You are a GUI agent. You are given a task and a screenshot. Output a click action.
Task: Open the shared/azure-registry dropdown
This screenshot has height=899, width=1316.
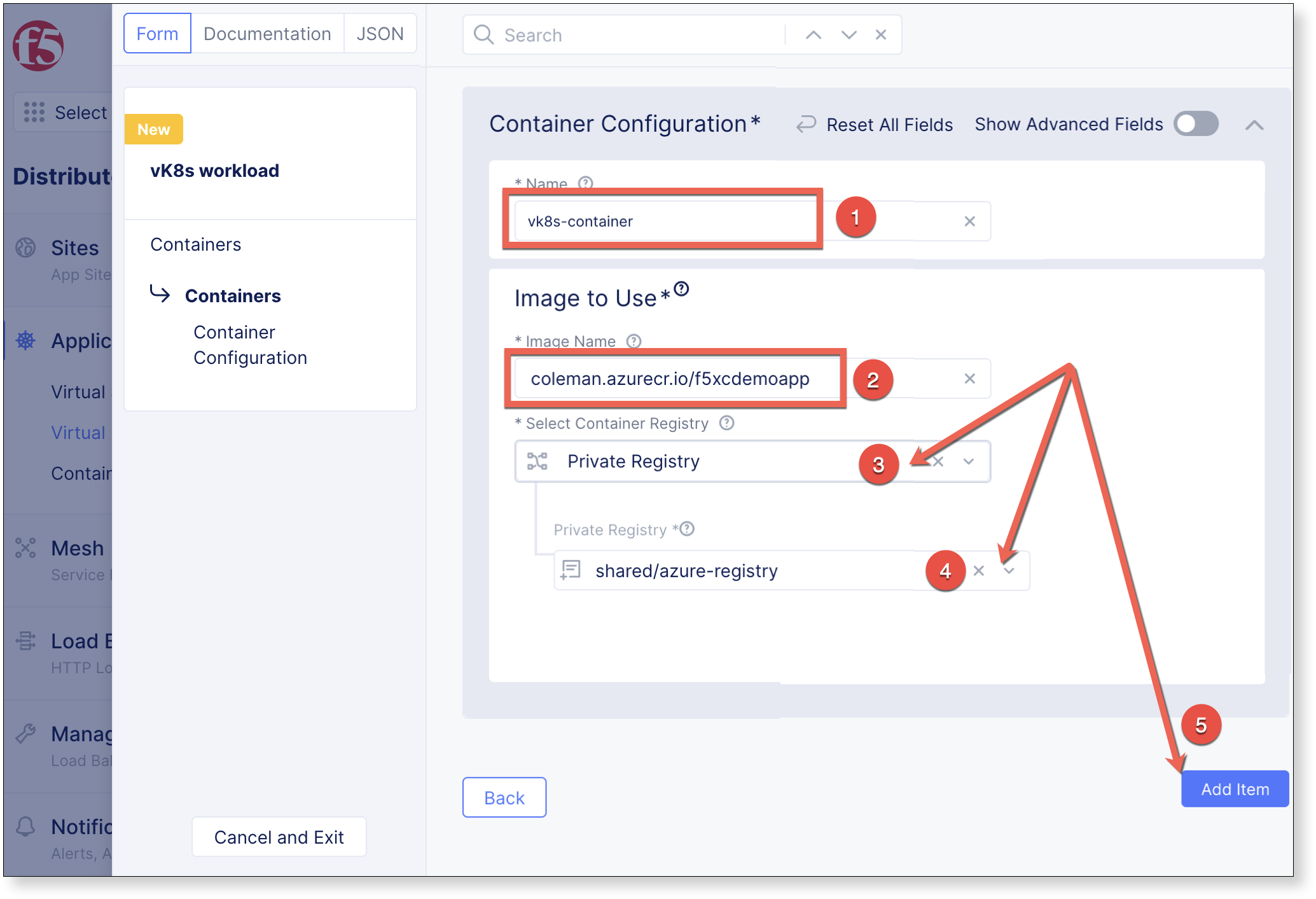tap(1009, 571)
